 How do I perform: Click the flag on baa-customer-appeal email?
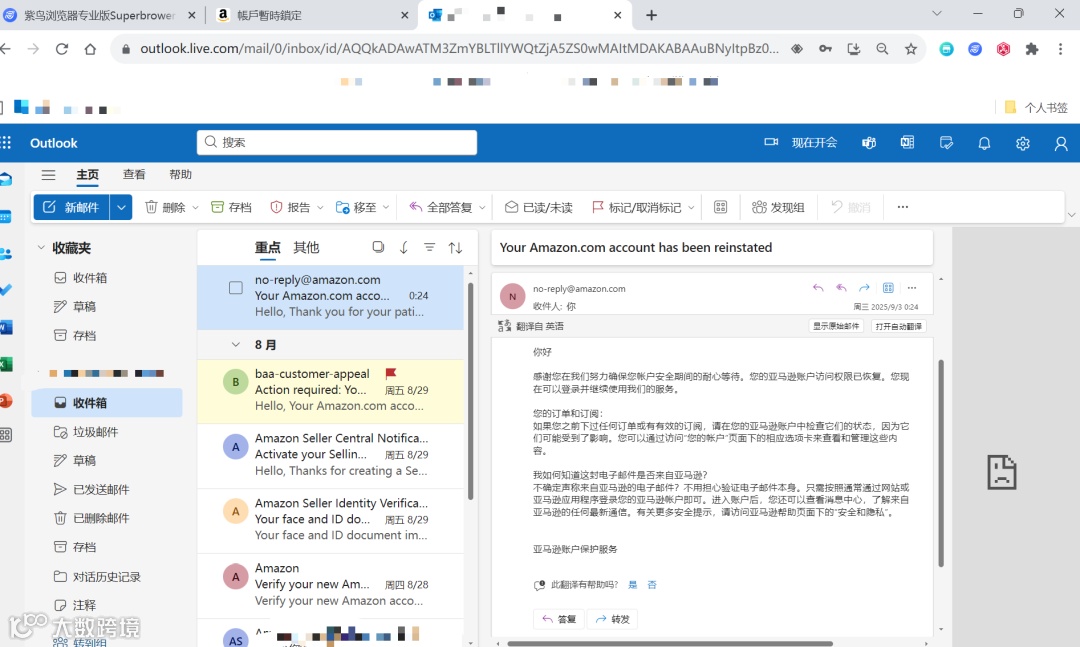[x=391, y=373]
